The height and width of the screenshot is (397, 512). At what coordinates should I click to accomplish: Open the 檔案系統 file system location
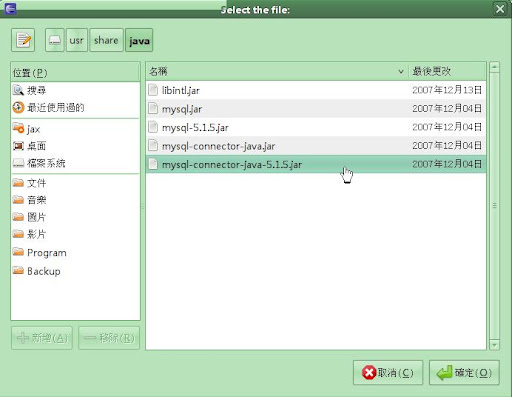tap(75, 163)
